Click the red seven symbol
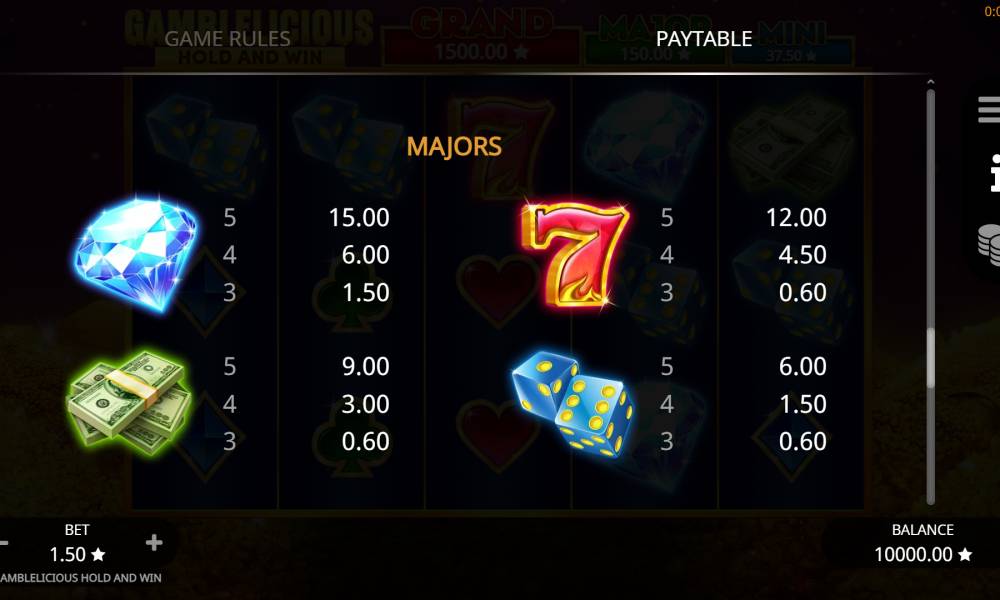This screenshot has height=600, width=1000. point(575,253)
